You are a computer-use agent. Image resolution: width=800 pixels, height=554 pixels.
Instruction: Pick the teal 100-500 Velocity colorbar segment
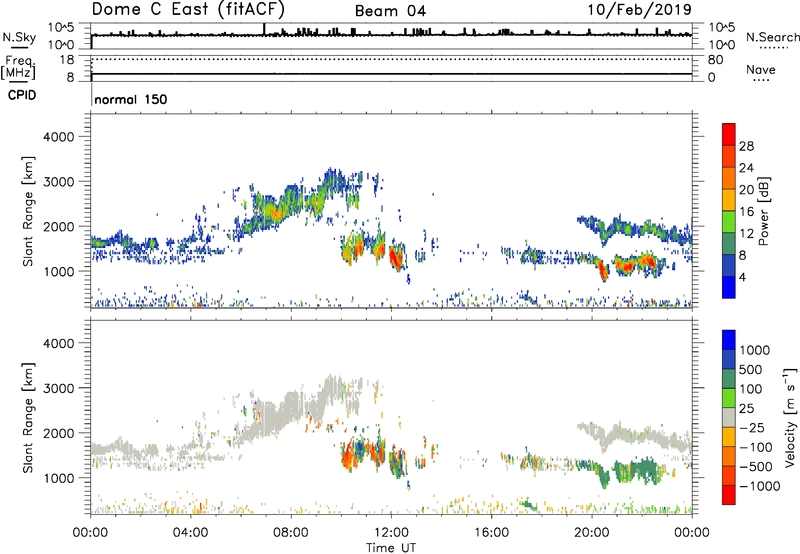pyautogui.click(x=729, y=379)
